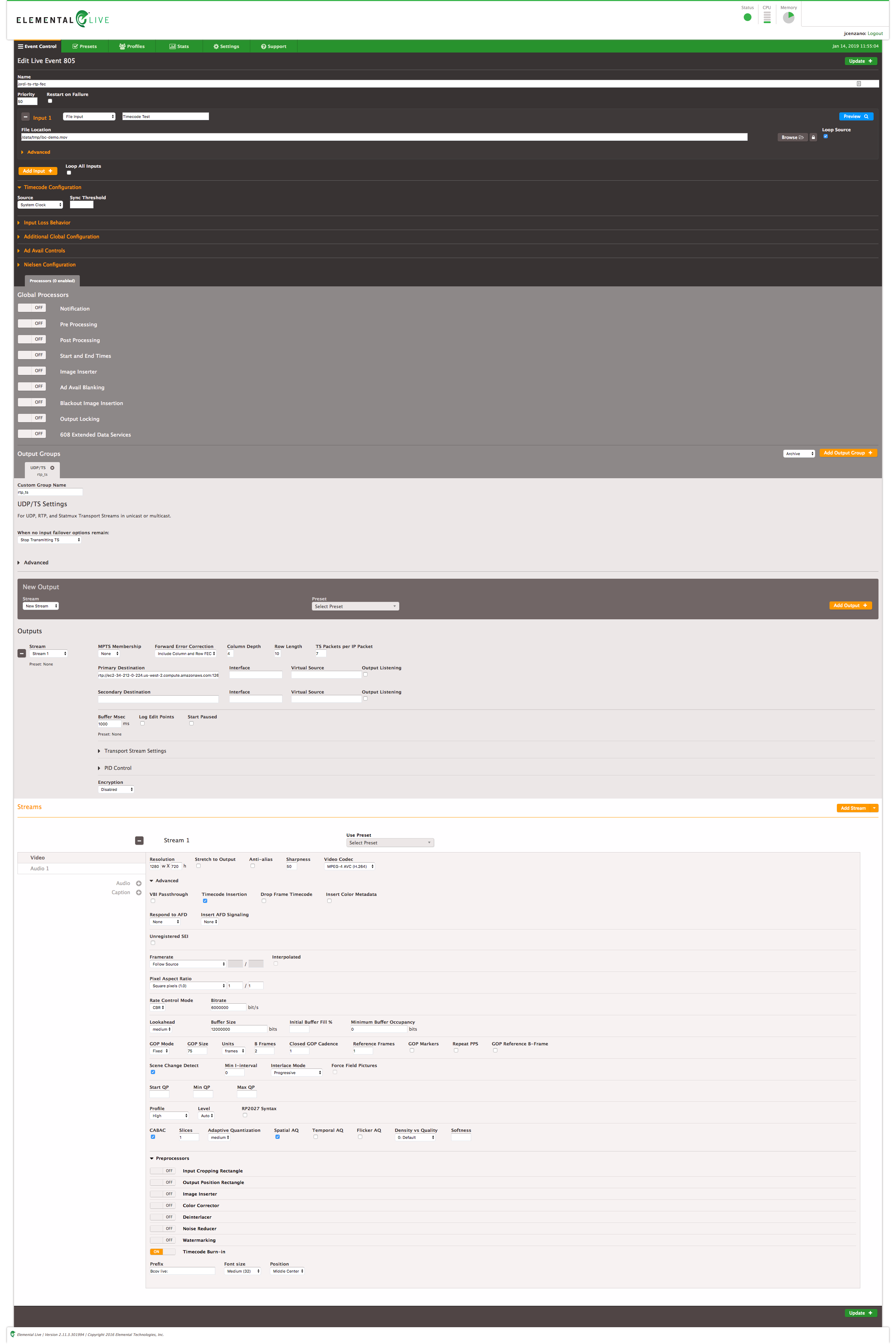Screen dimensions: 896x1344
Task: Click the green Status indicator
Action: (x=747, y=17)
